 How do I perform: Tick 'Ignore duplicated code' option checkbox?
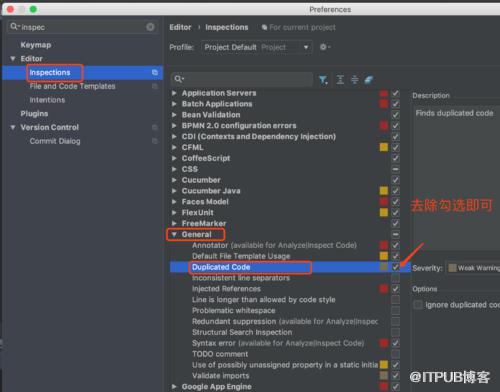(417, 305)
